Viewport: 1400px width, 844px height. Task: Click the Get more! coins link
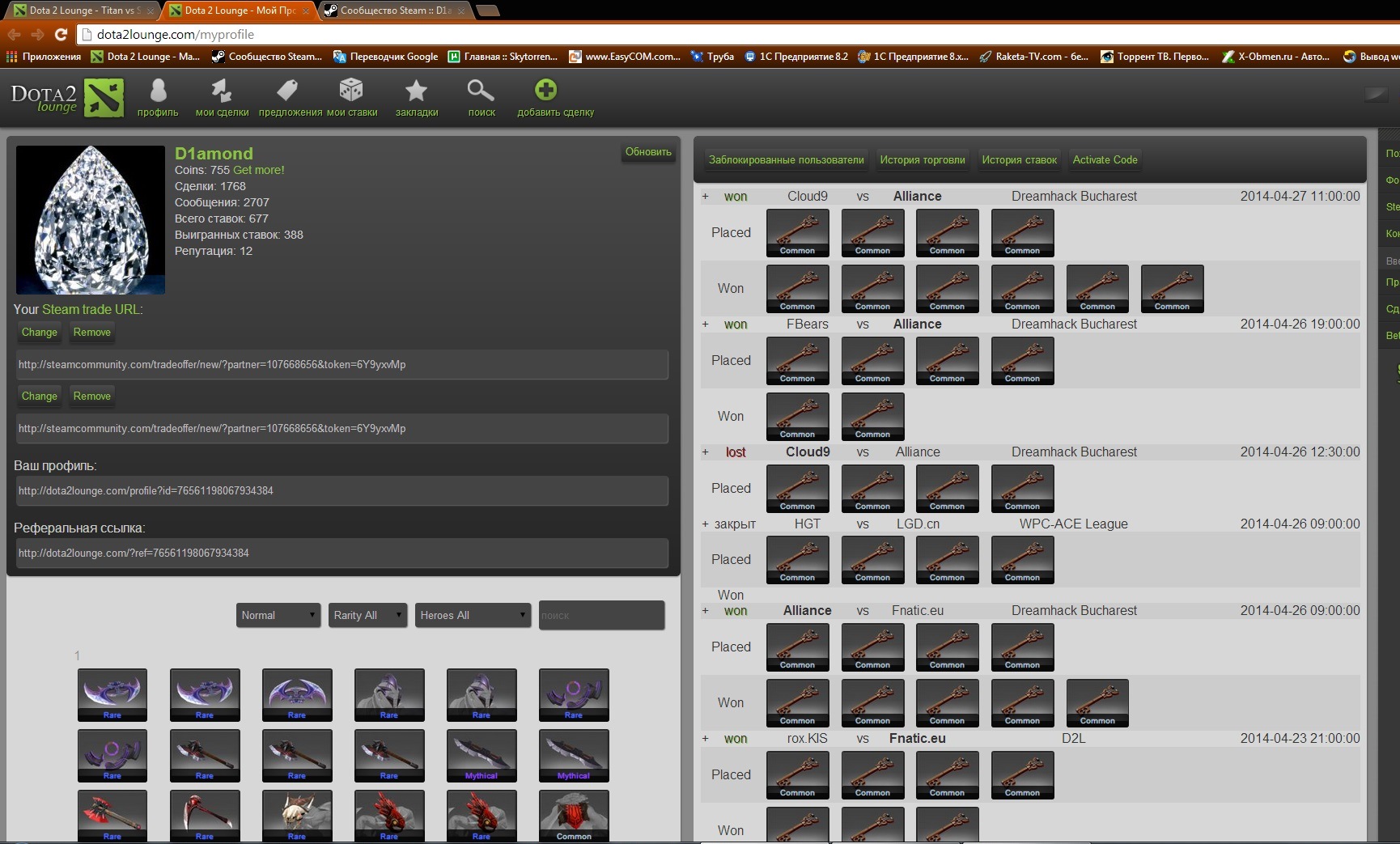pyautogui.click(x=259, y=170)
